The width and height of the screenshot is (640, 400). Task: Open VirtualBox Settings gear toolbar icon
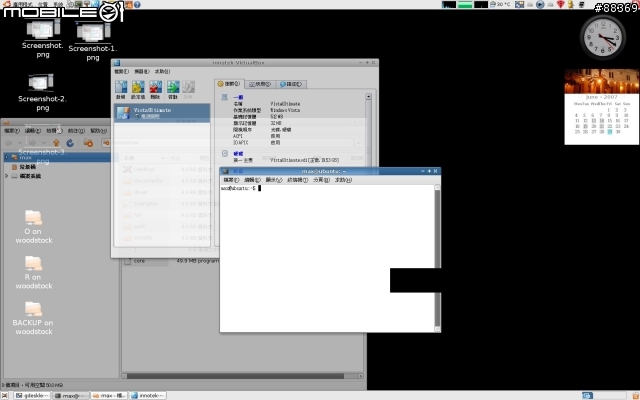point(138,89)
